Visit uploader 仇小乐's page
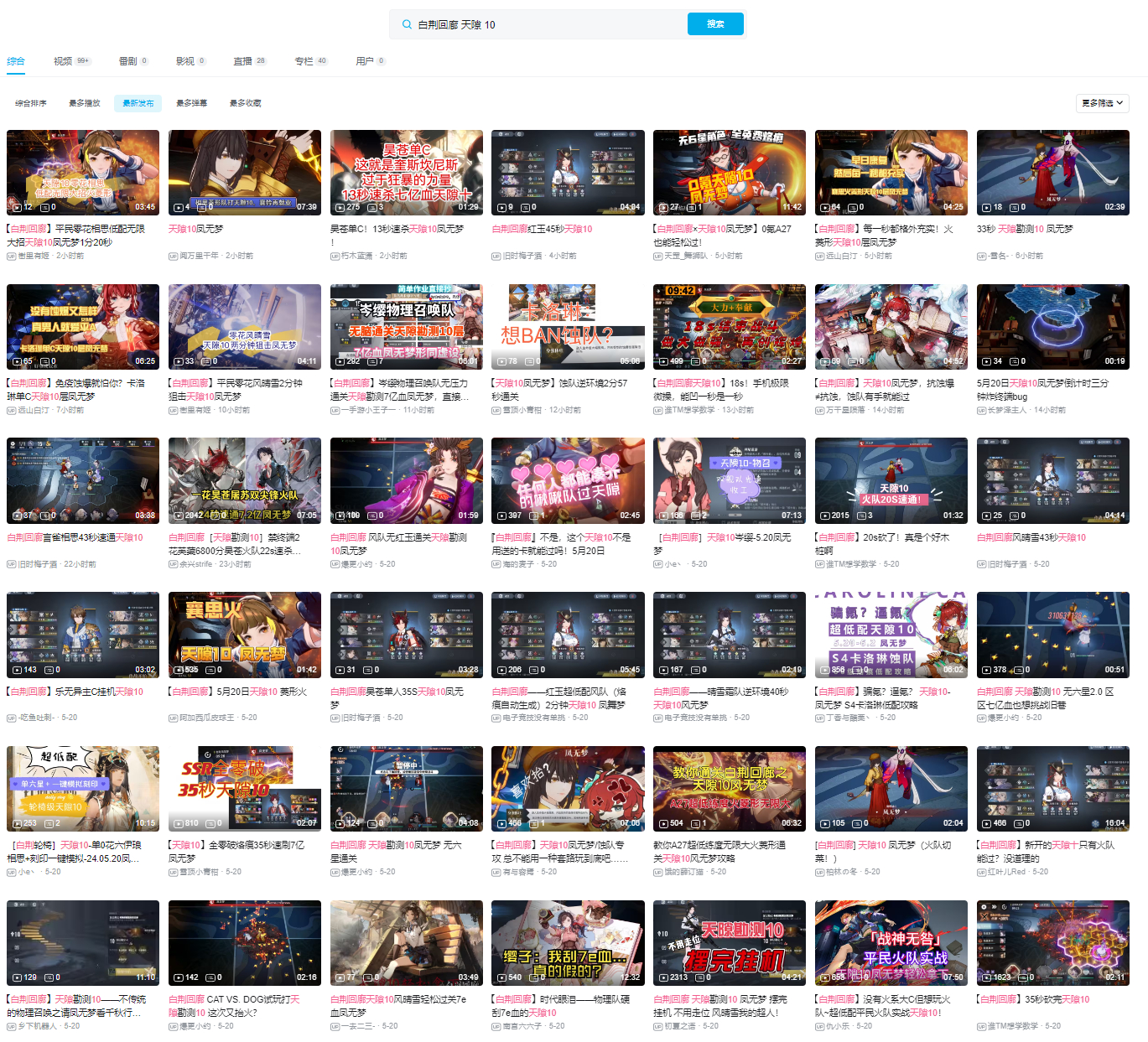The height and width of the screenshot is (1042, 1148). coord(838,1026)
